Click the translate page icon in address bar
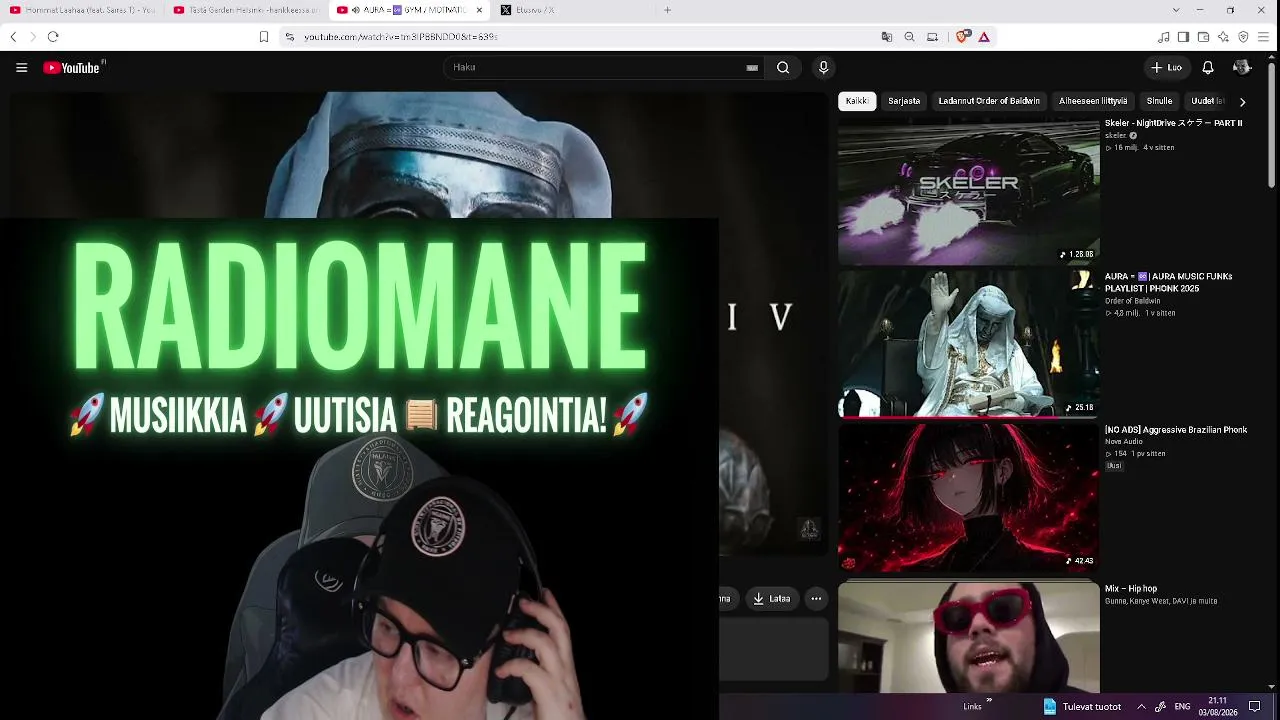Image resolution: width=1280 pixels, height=720 pixels. [886, 37]
